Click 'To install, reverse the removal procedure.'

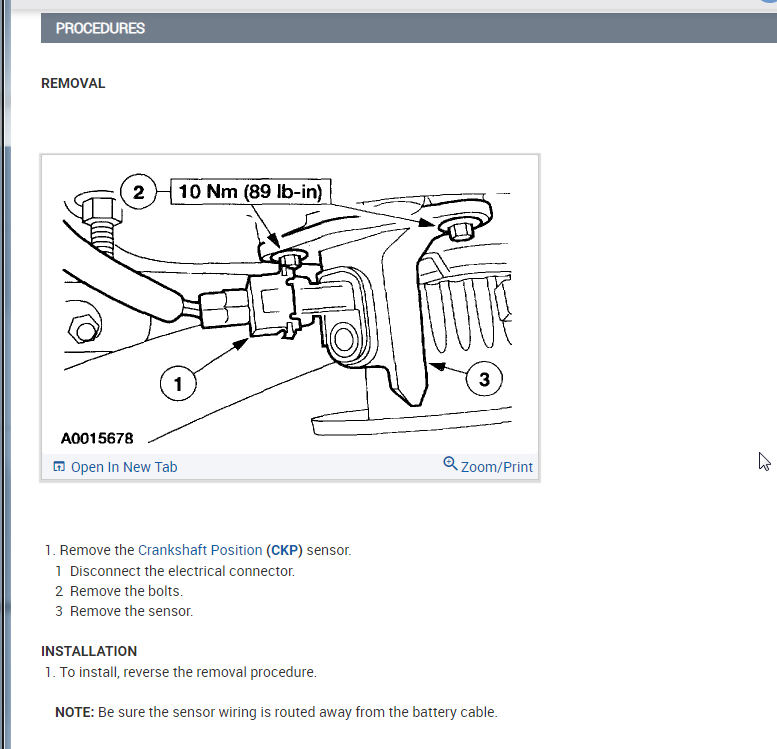(x=188, y=672)
